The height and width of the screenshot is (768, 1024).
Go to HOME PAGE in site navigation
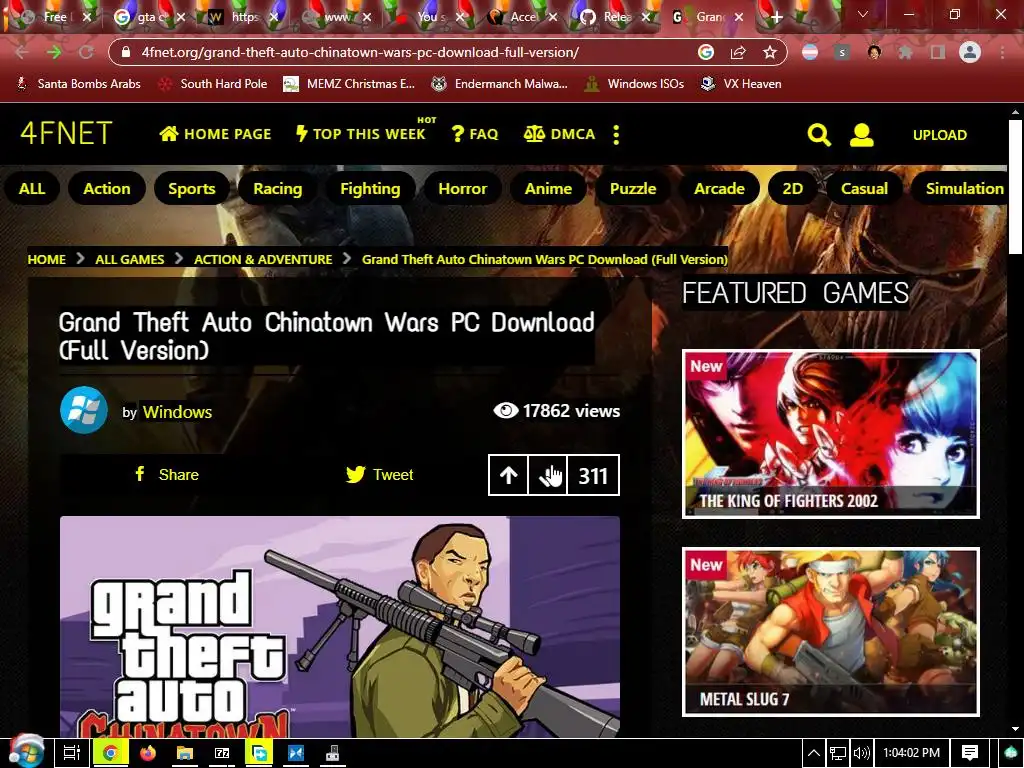[215, 134]
